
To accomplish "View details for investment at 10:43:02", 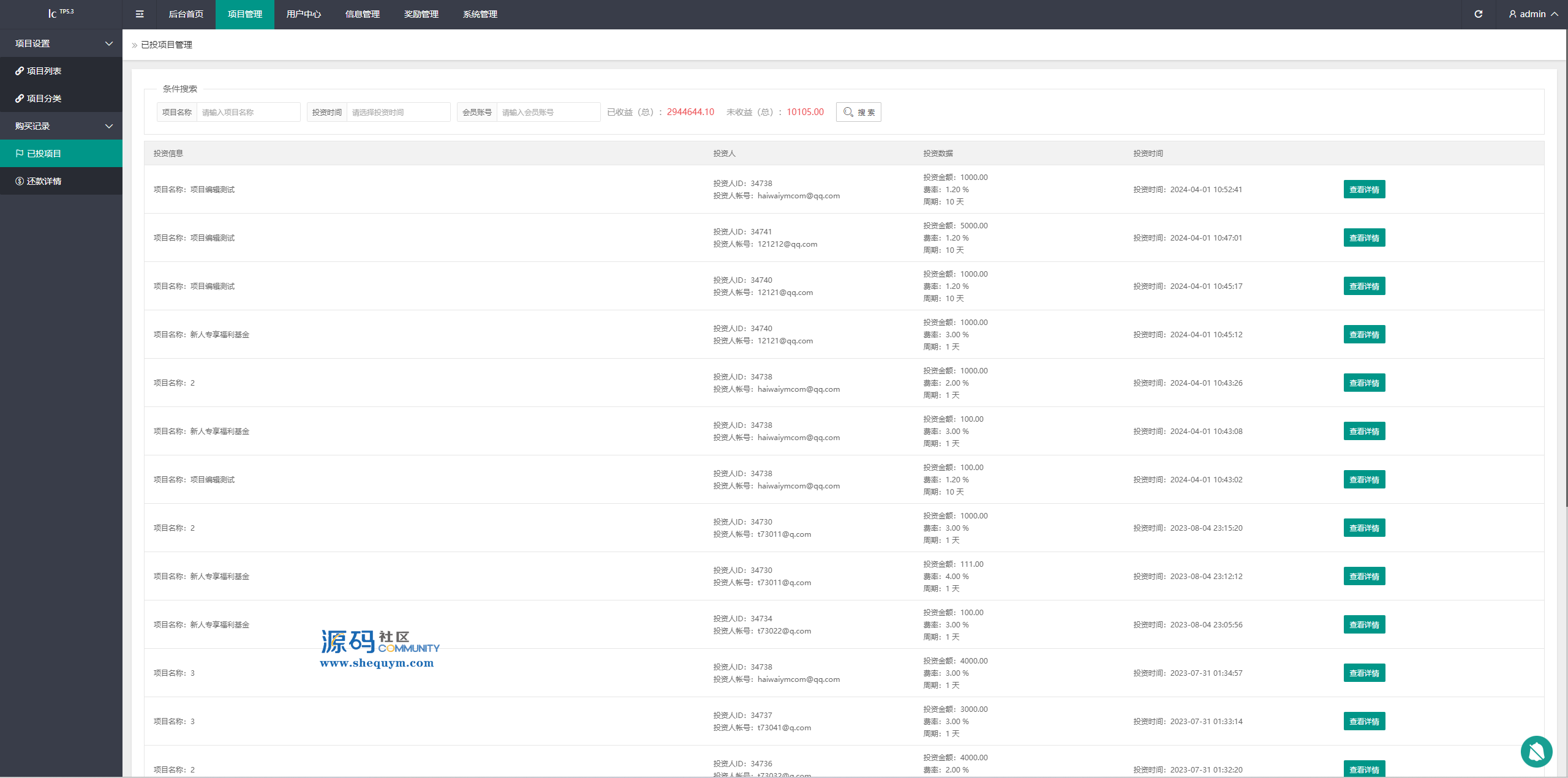I will pos(1364,480).
